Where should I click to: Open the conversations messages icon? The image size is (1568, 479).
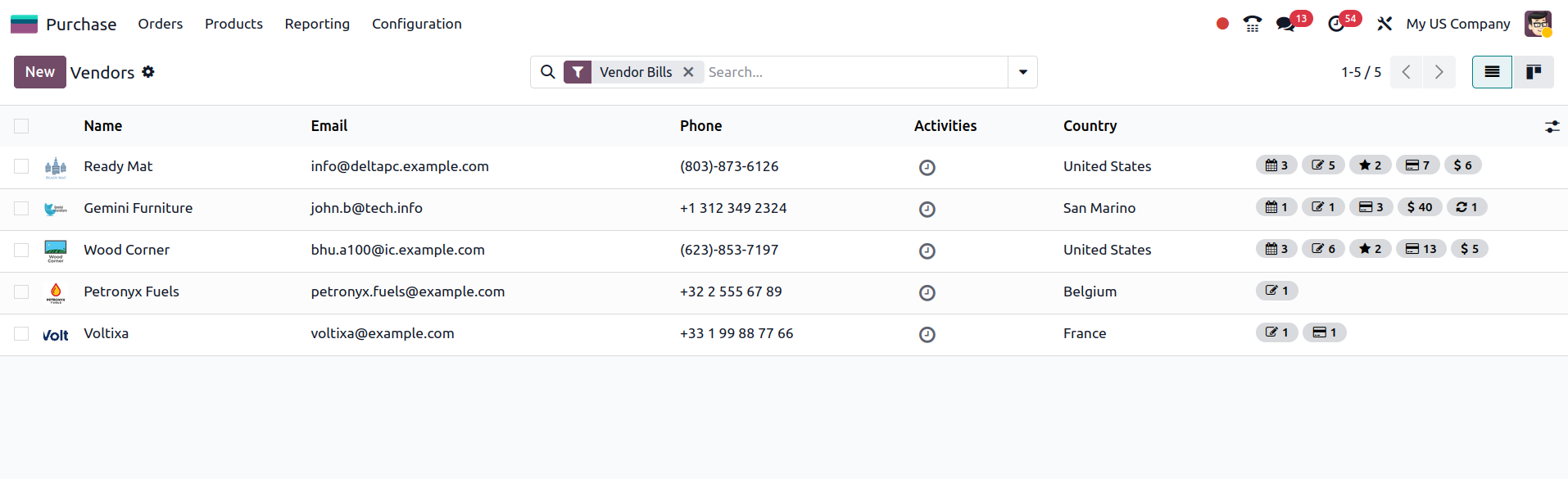click(1285, 24)
